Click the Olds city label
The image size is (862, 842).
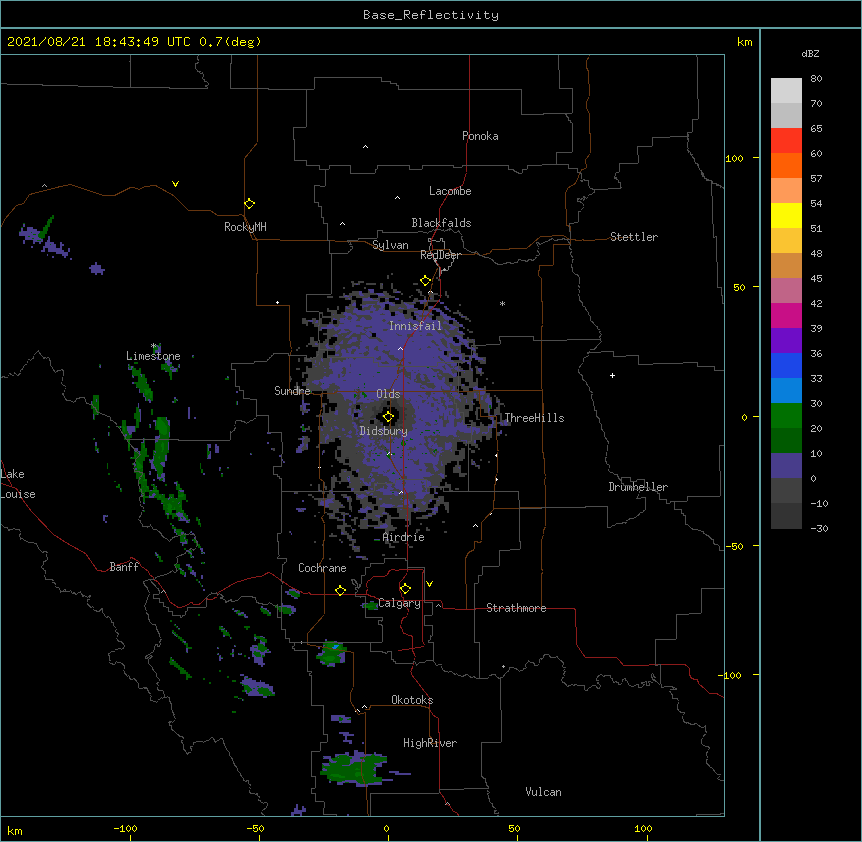tap(388, 394)
